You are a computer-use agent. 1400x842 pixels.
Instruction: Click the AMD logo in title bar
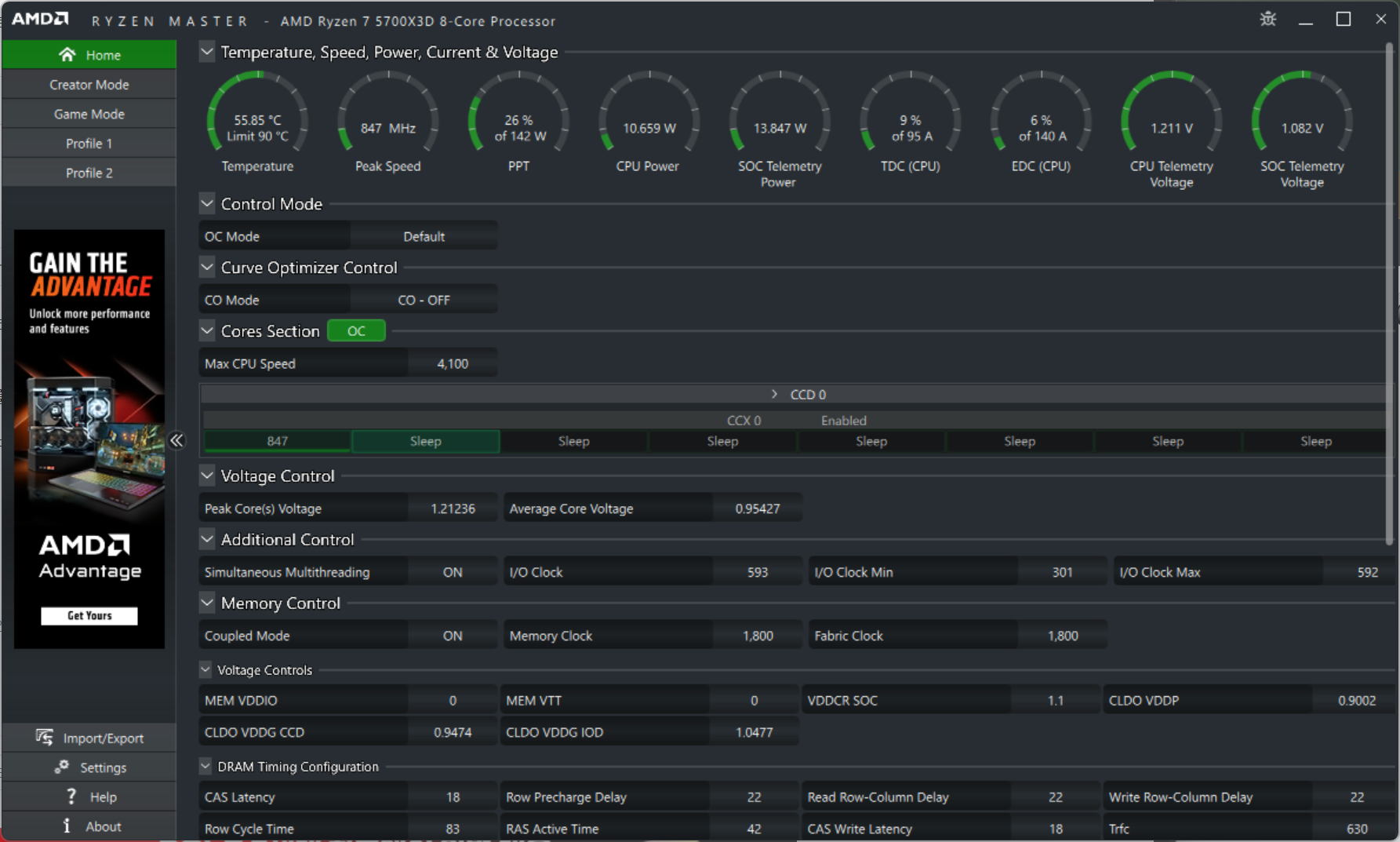coord(40,19)
